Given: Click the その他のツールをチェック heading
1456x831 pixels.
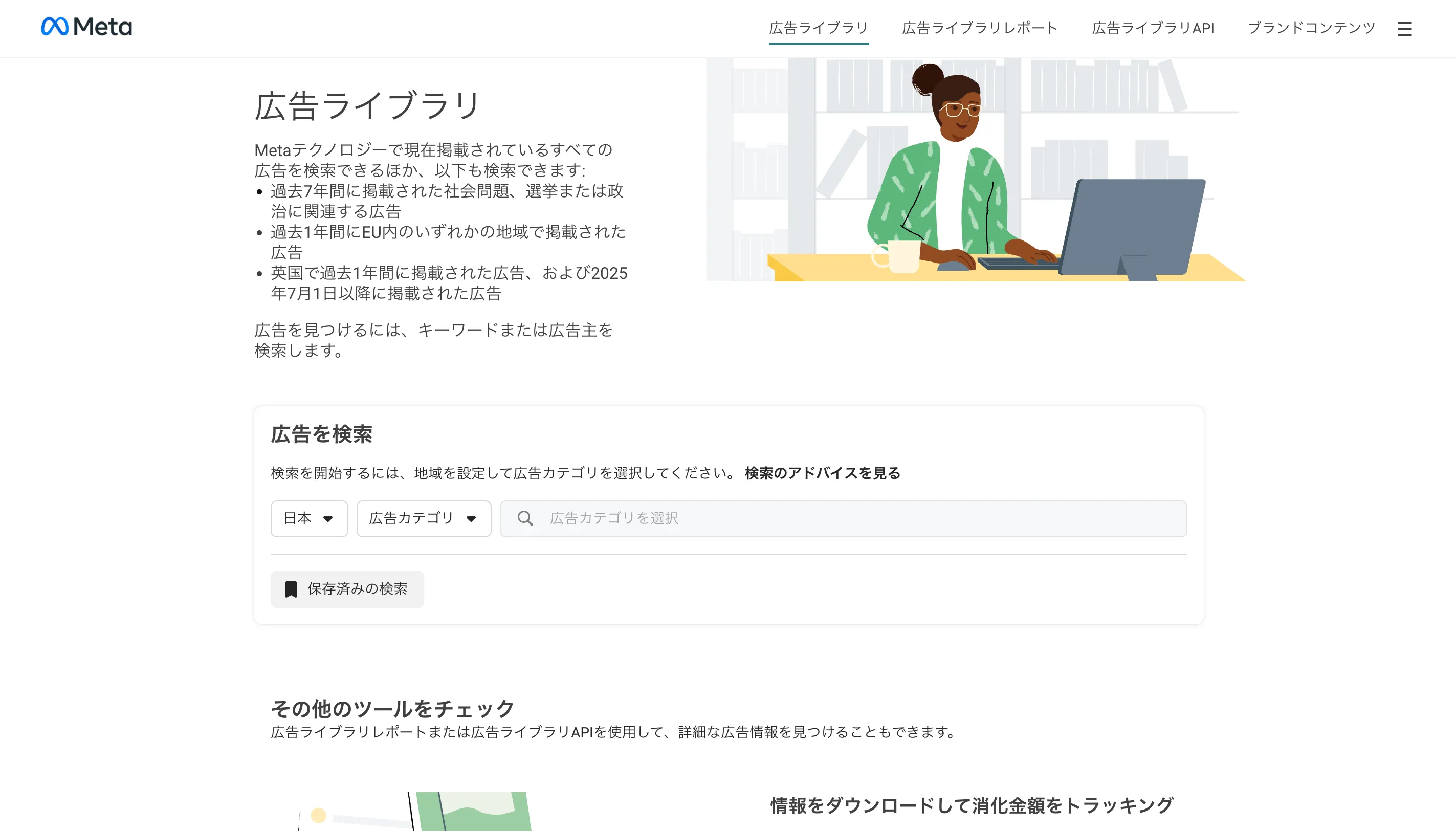Looking at the screenshot, I should point(392,708).
